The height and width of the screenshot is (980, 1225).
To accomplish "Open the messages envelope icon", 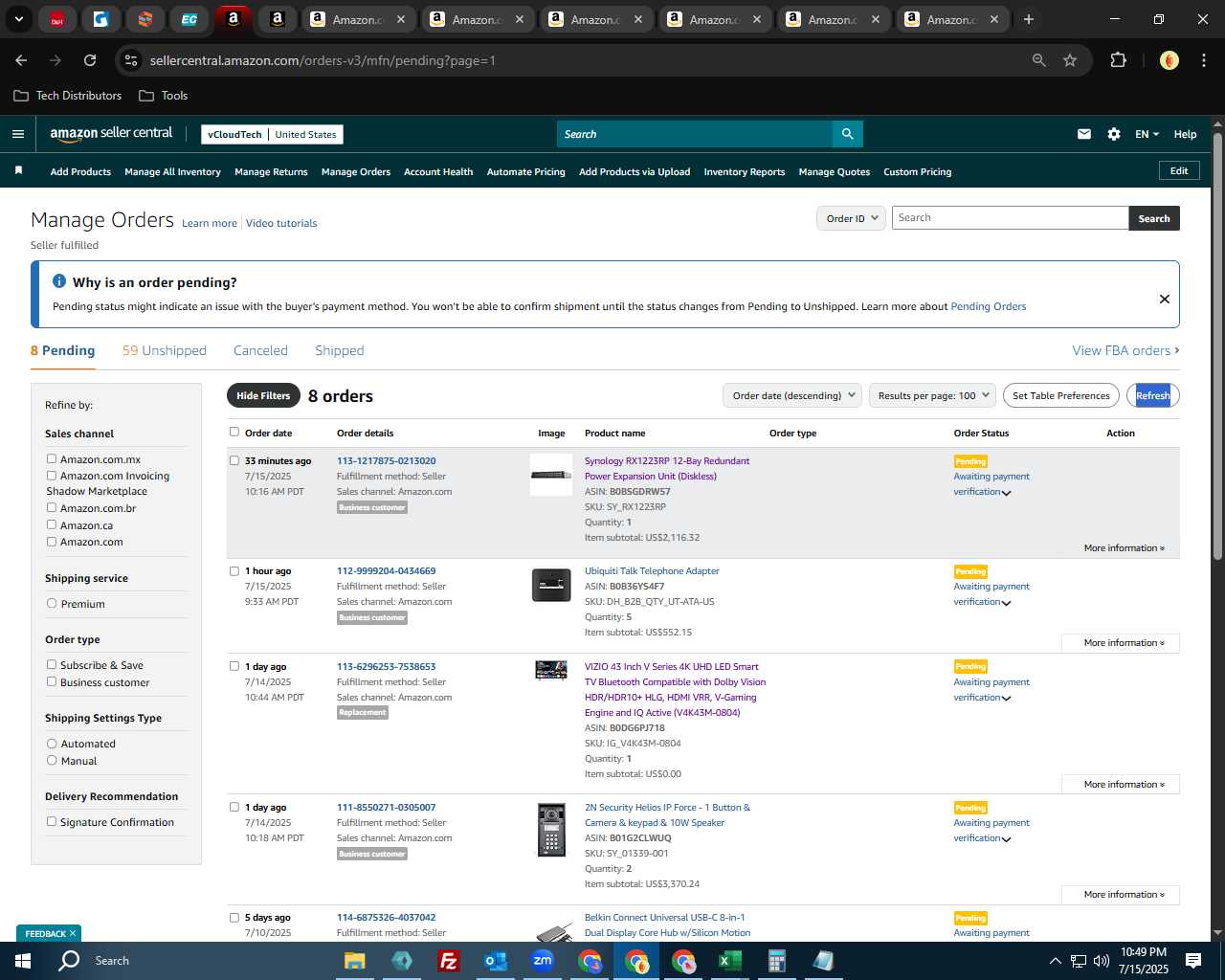I will pos(1083,134).
